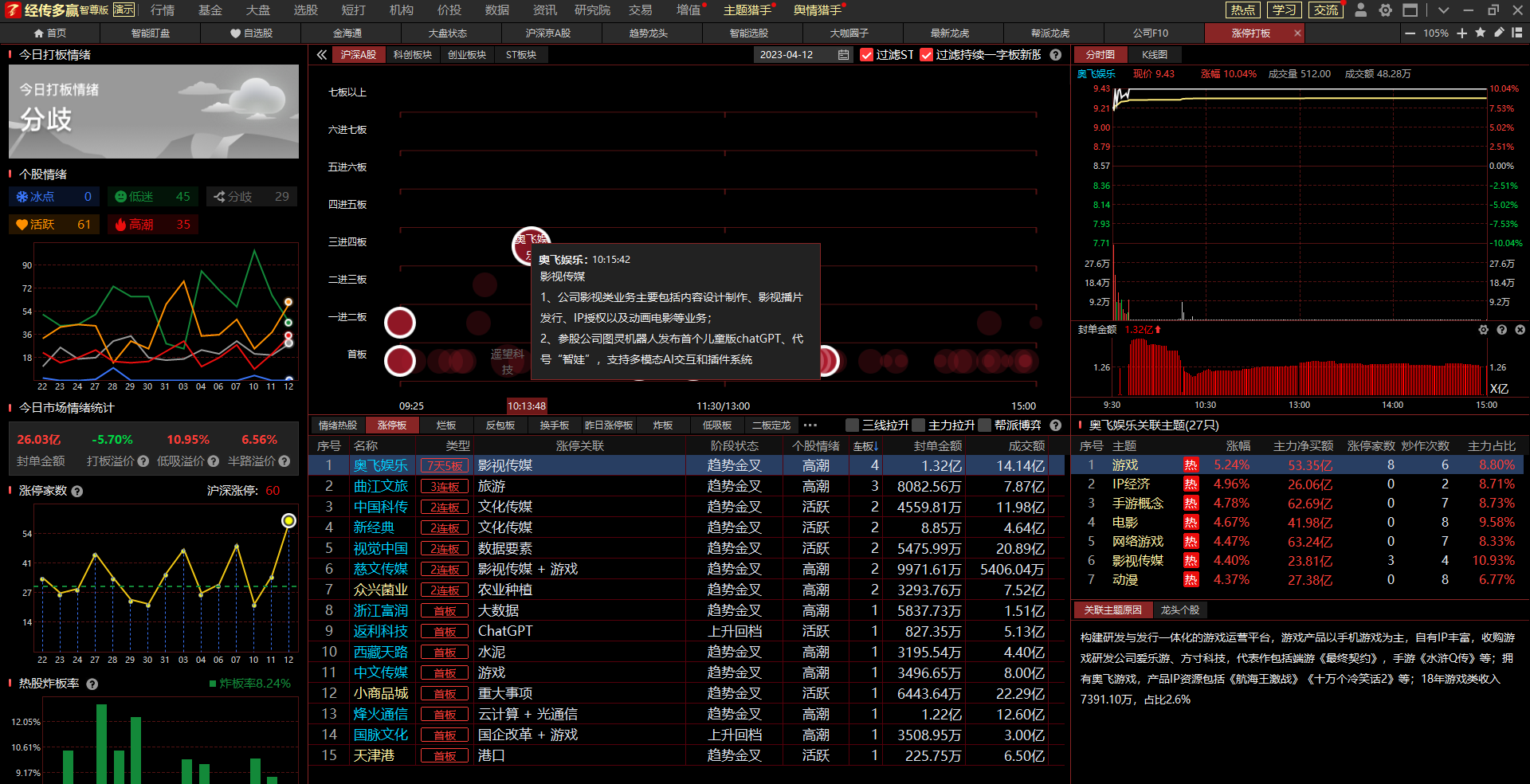
Task: Open the 交流 button in the title bar
Action: [x=1326, y=10]
